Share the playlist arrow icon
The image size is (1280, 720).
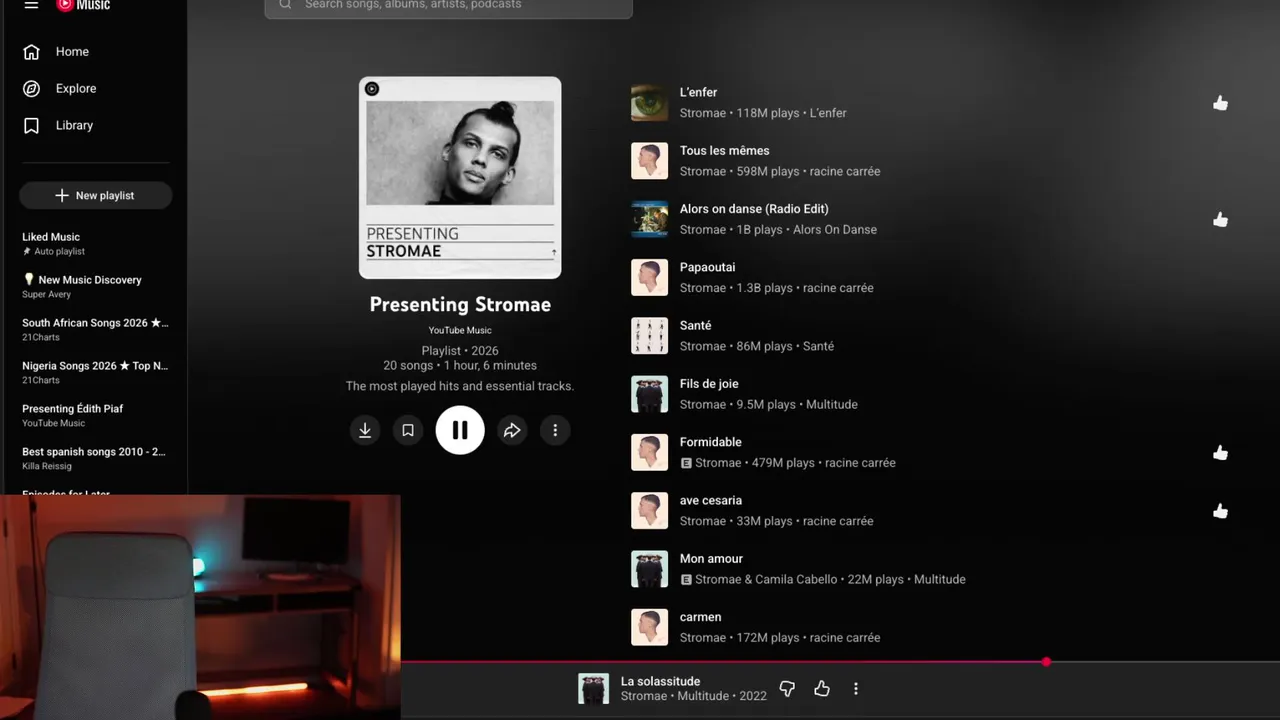512,430
